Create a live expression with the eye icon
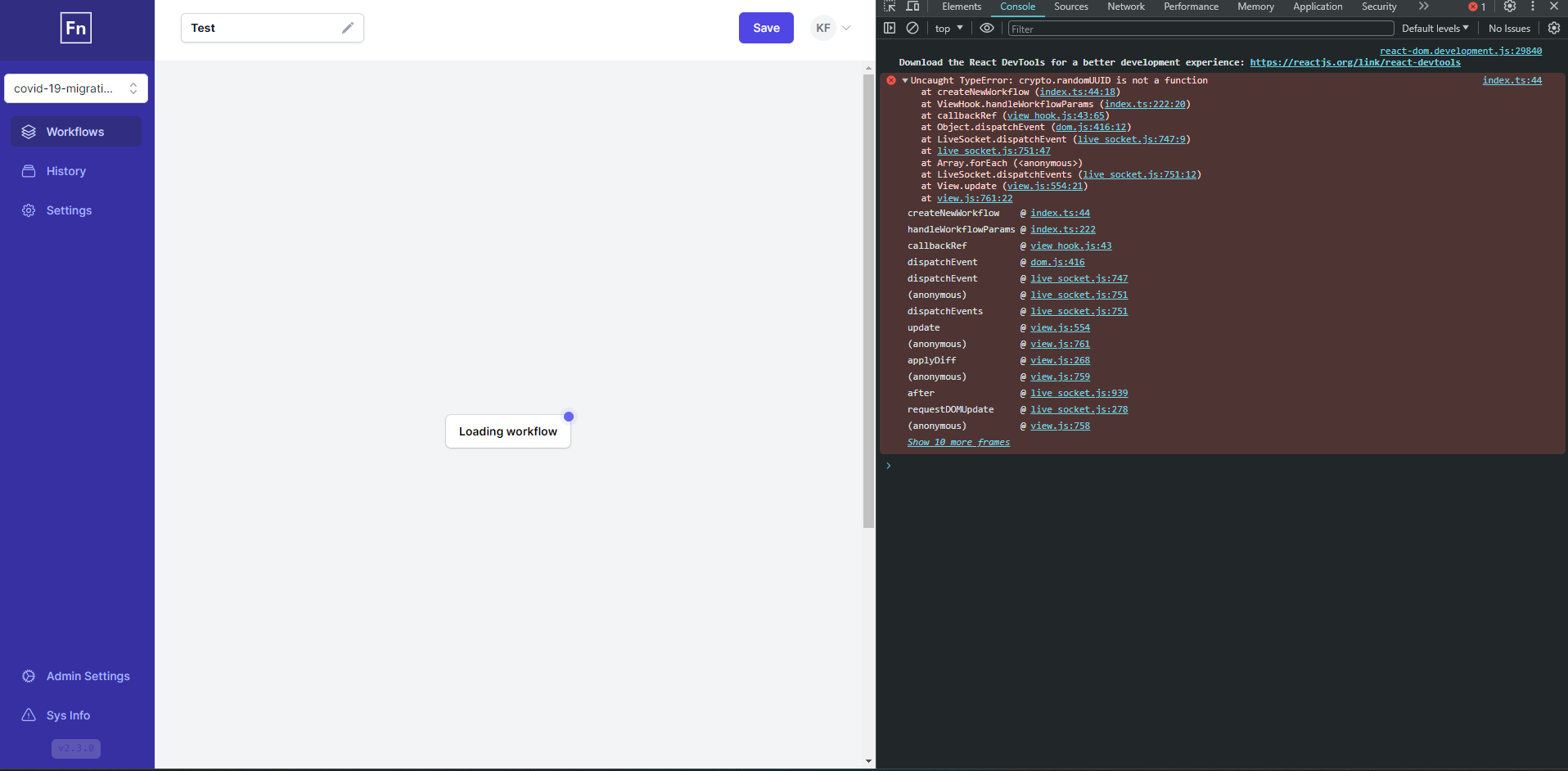The height and width of the screenshot is (771, 1568). coord(986,28)
